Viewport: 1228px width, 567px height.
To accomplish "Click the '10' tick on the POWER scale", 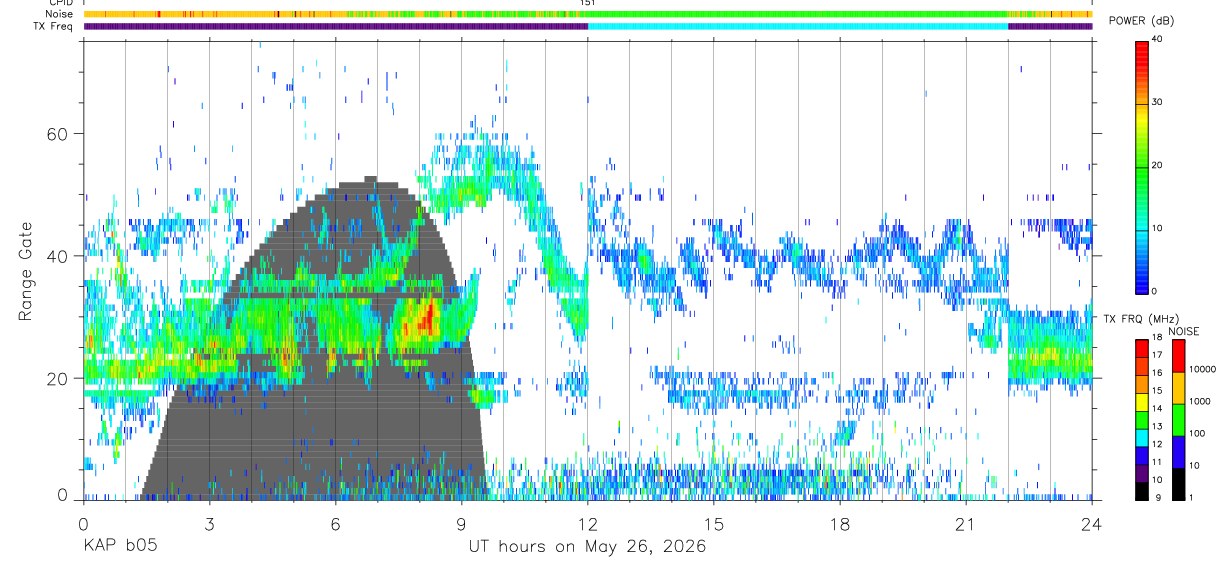I will click(1157, 228).
